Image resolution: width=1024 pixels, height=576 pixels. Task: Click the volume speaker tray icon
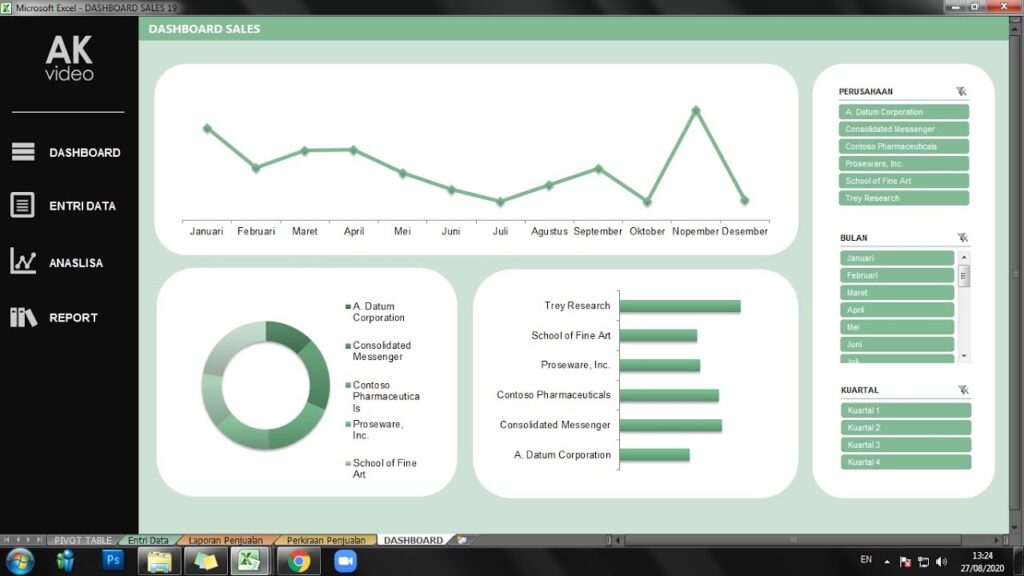coord(941,562)
